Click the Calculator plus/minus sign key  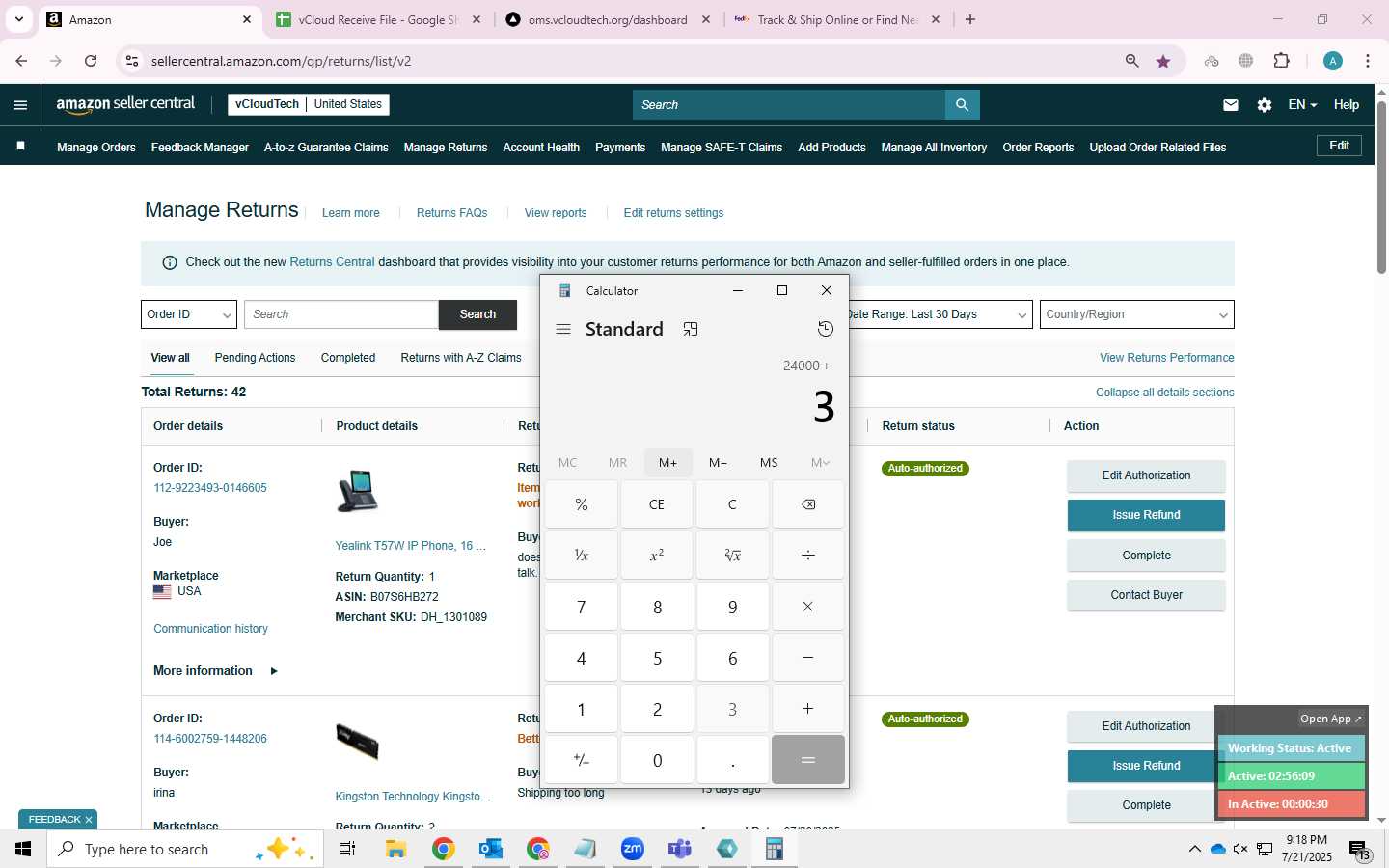click(x=582, y=760)
